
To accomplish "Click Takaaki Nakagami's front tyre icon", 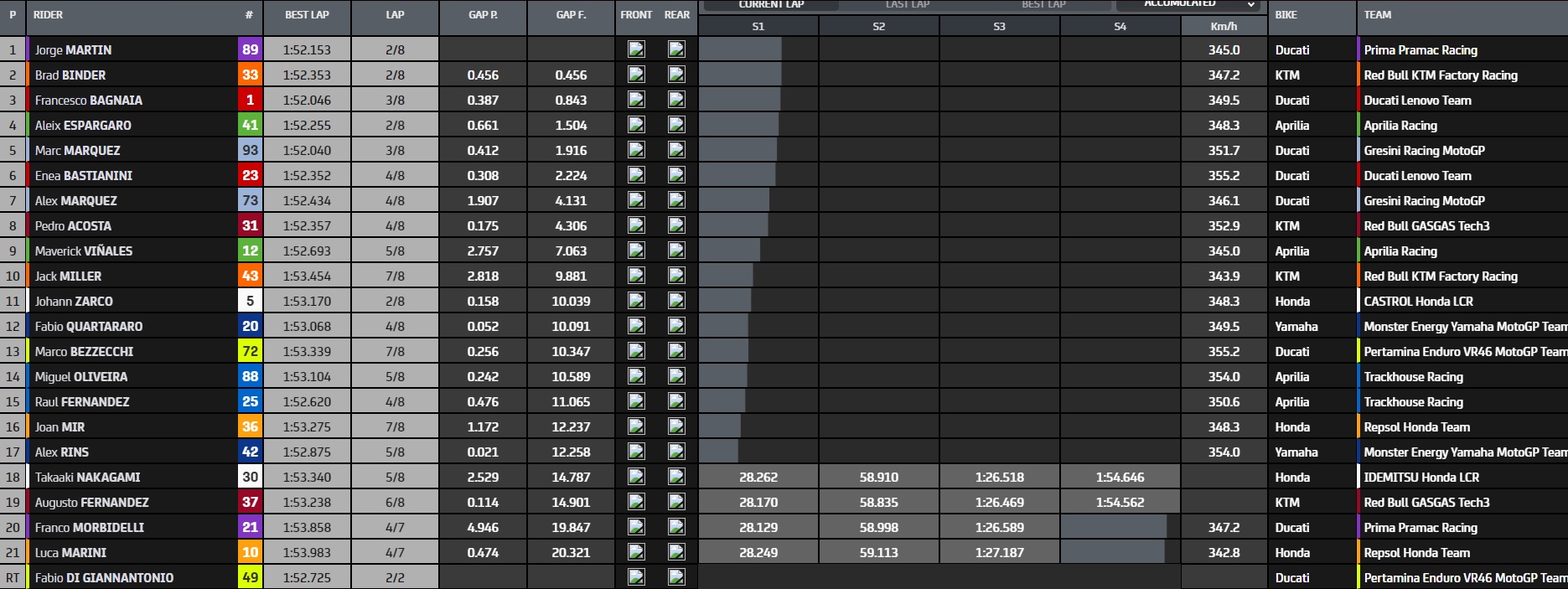I will pos(636,477).
